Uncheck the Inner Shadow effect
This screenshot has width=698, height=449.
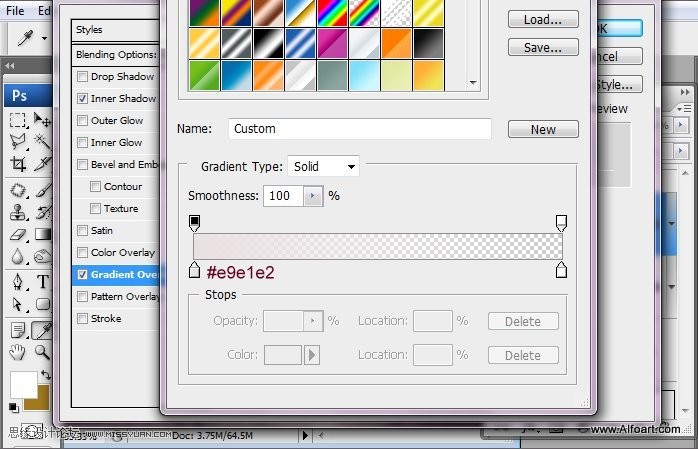pos(82,98)
